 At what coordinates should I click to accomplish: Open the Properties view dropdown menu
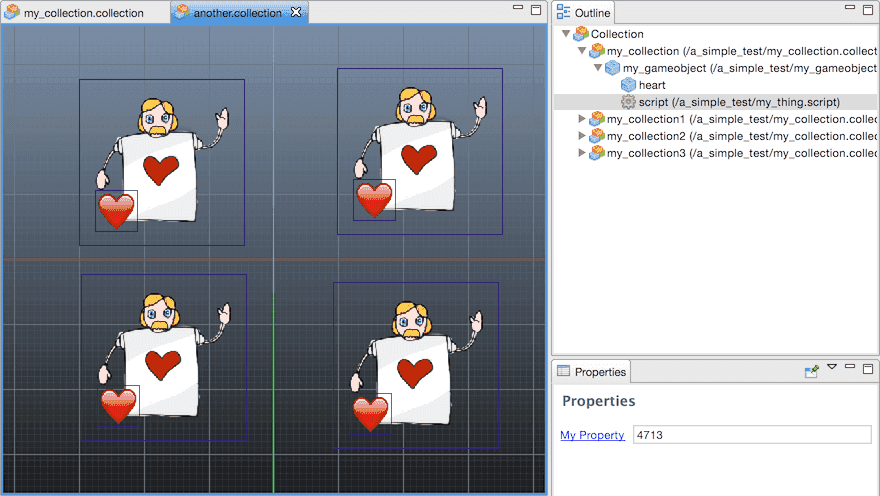(832, 368)
